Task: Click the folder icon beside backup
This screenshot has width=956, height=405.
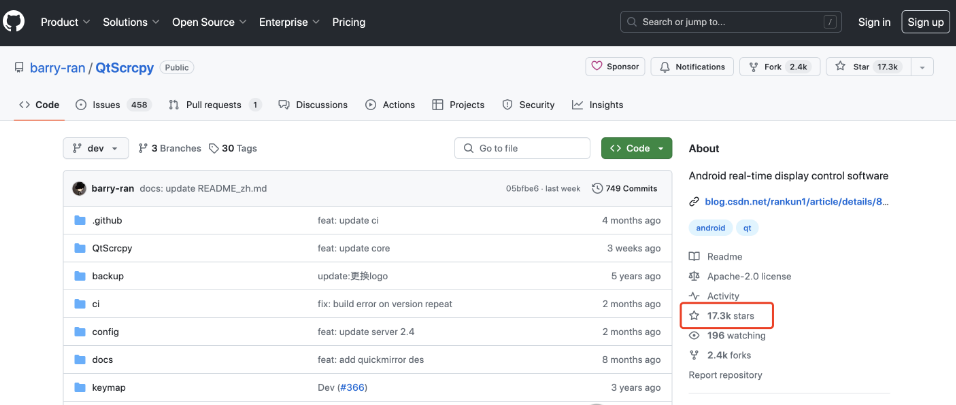Action: tap(80, 276)
